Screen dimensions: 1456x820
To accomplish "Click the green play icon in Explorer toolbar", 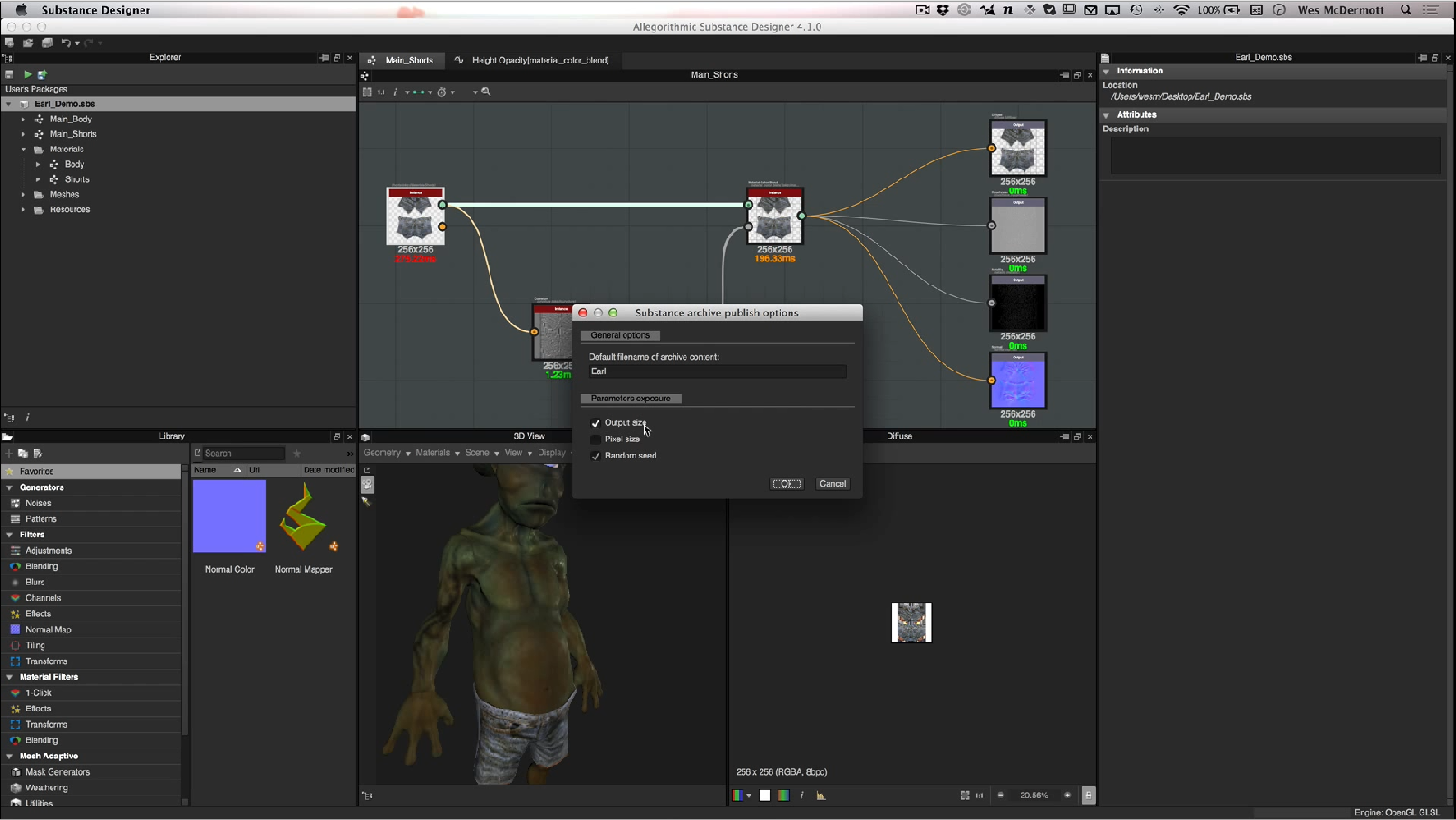I will pyautogui.click(x=27, y=74).
